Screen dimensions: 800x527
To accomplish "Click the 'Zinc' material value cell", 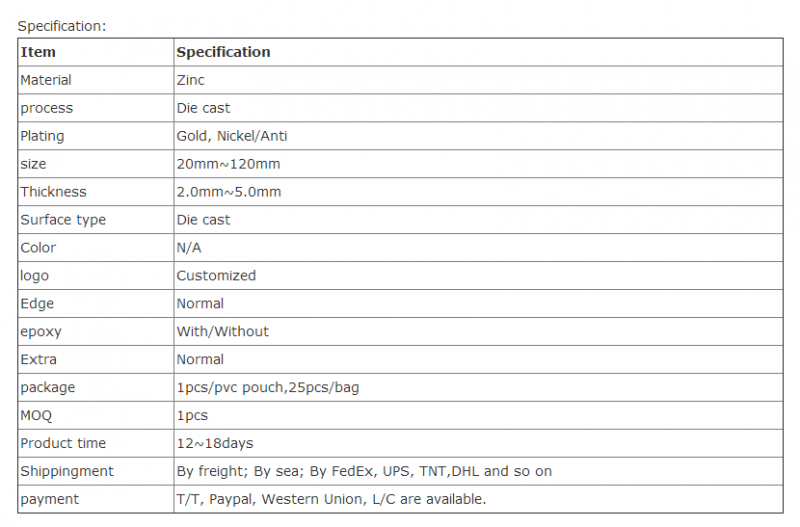I will click(478, 80).
